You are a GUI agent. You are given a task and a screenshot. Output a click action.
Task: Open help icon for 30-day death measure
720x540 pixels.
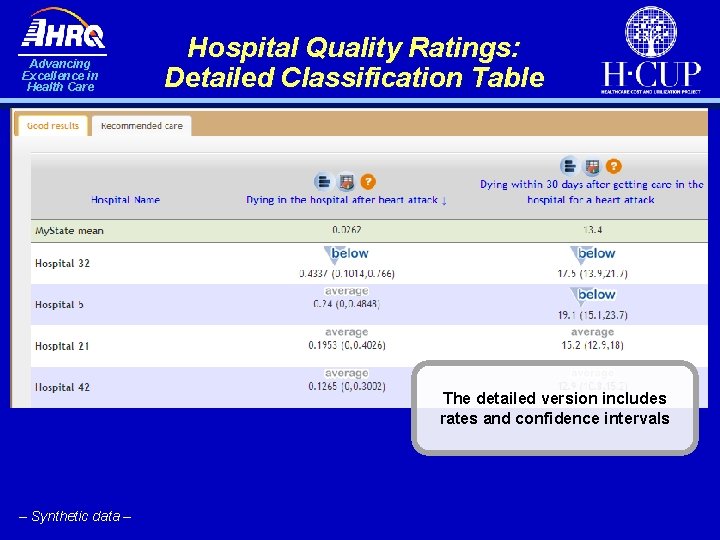click(x=613, y=166)
